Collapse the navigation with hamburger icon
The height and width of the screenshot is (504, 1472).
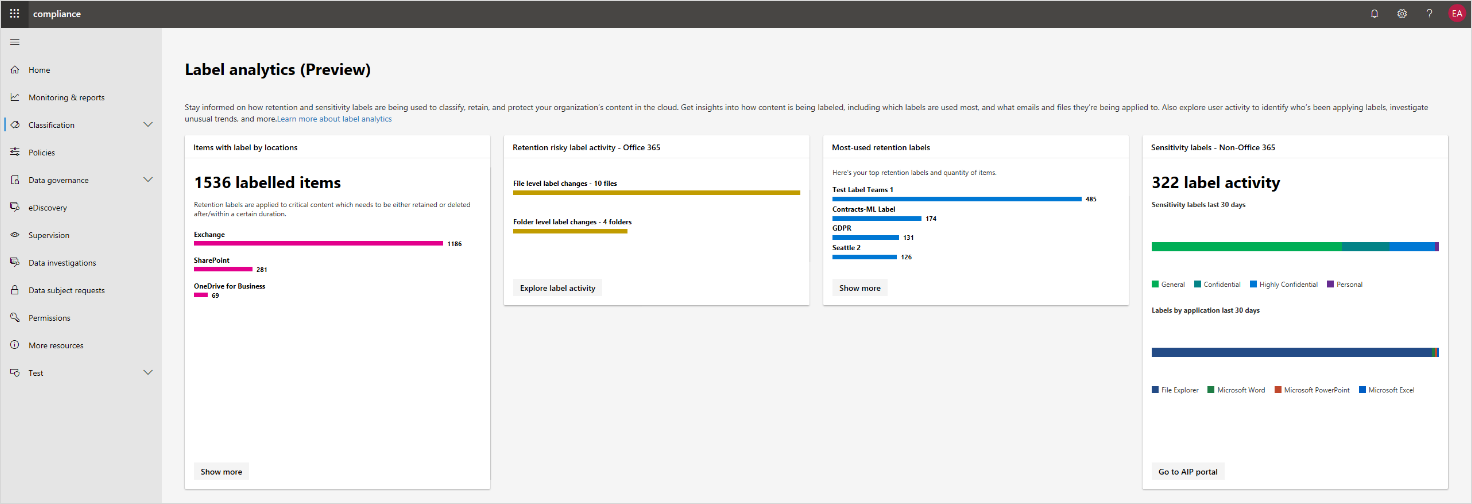point(14,42)
